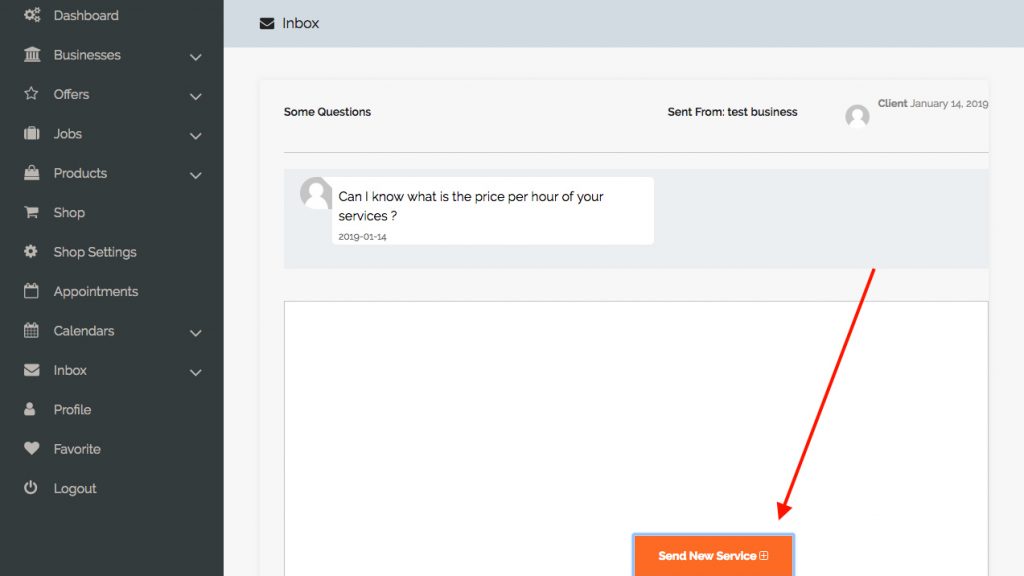
Task: Click the envelope icon in the Inbox header
Action: (x=265, y=22)
